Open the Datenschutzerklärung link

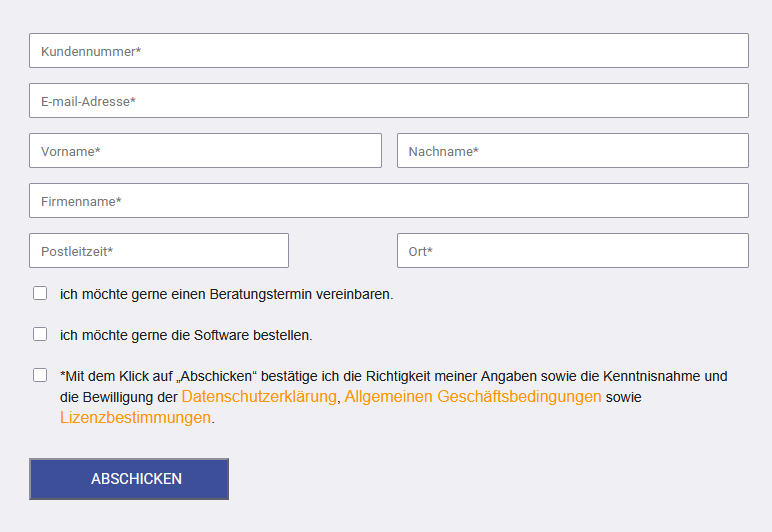[259, 397]
